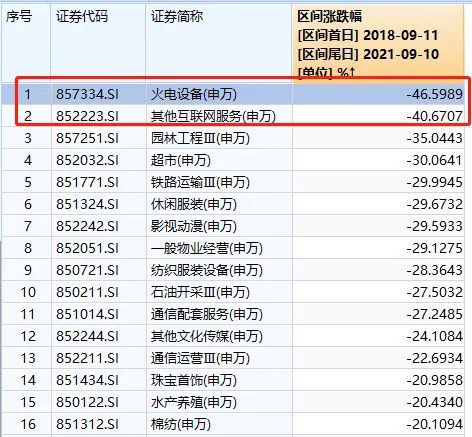Select code 851771.SI 铁路运输
472x437 pixels.
(x=87, y=182)
